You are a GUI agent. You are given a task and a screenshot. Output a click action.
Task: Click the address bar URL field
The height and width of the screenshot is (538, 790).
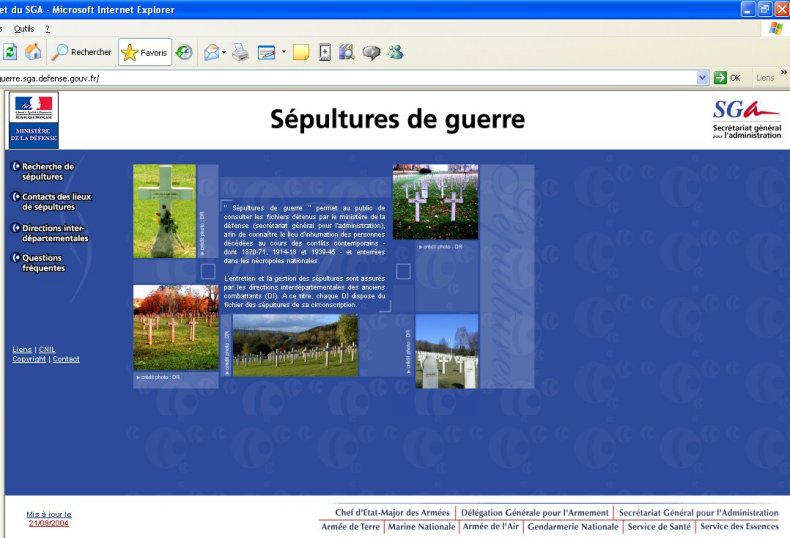[x=348, y=78]
